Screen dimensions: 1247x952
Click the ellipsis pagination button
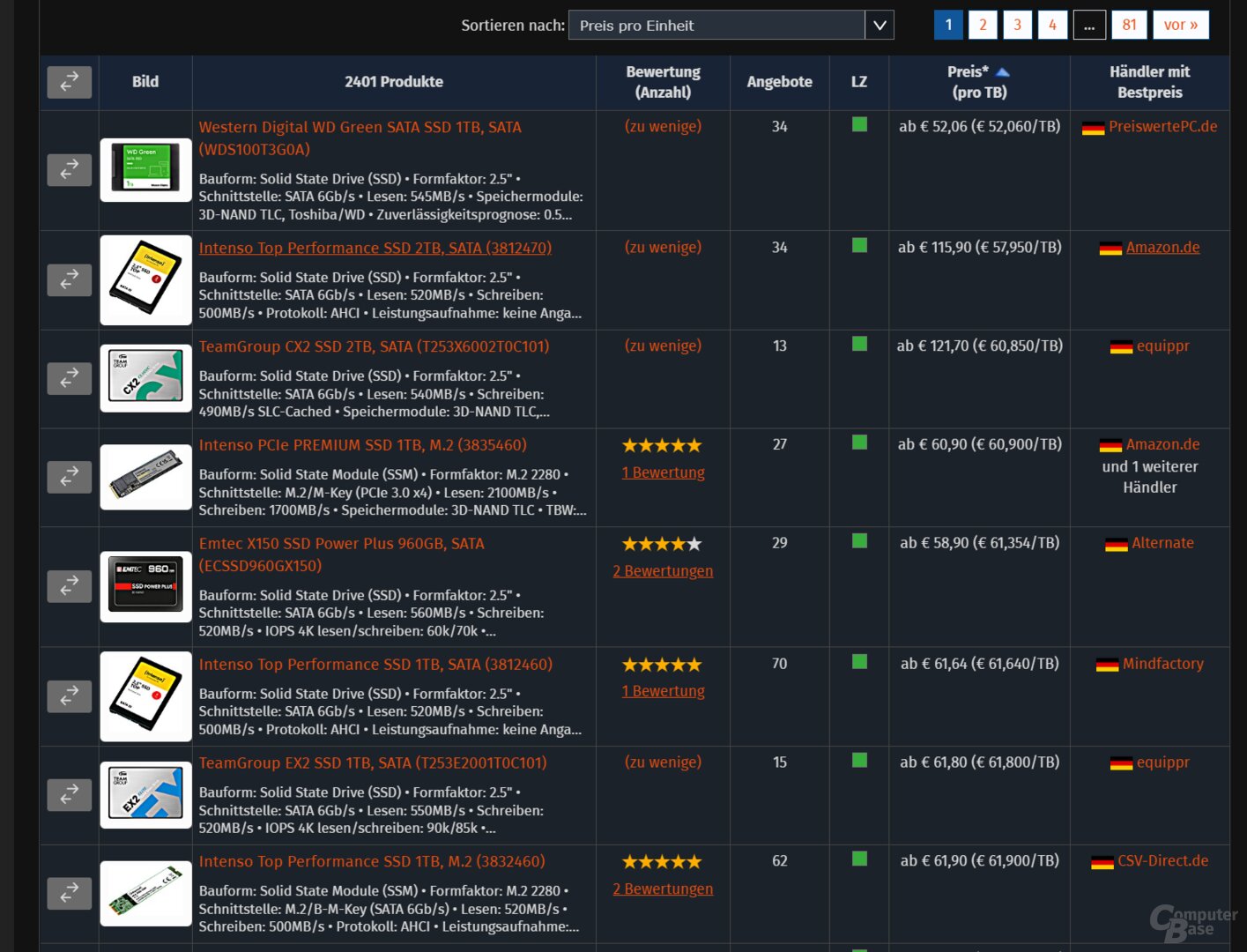click(1089, 25)
